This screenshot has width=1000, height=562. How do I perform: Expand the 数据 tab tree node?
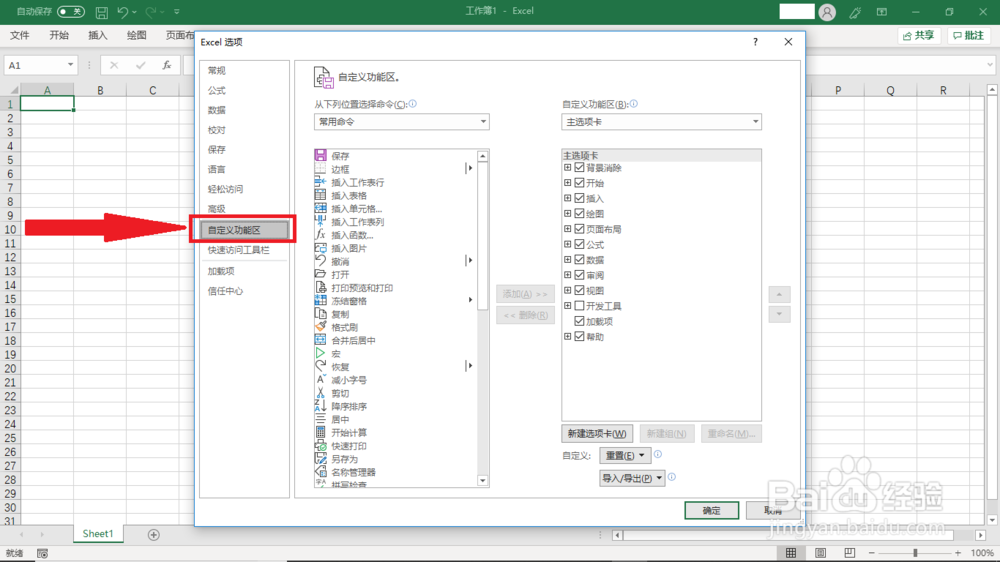click(x=568, y=260)
